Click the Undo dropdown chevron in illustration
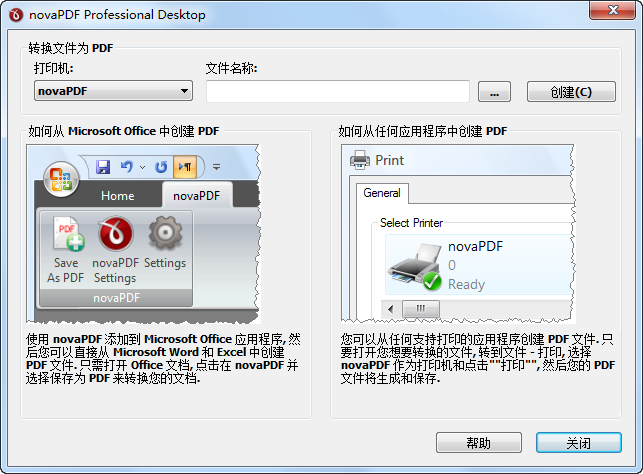 pos(142,167)
